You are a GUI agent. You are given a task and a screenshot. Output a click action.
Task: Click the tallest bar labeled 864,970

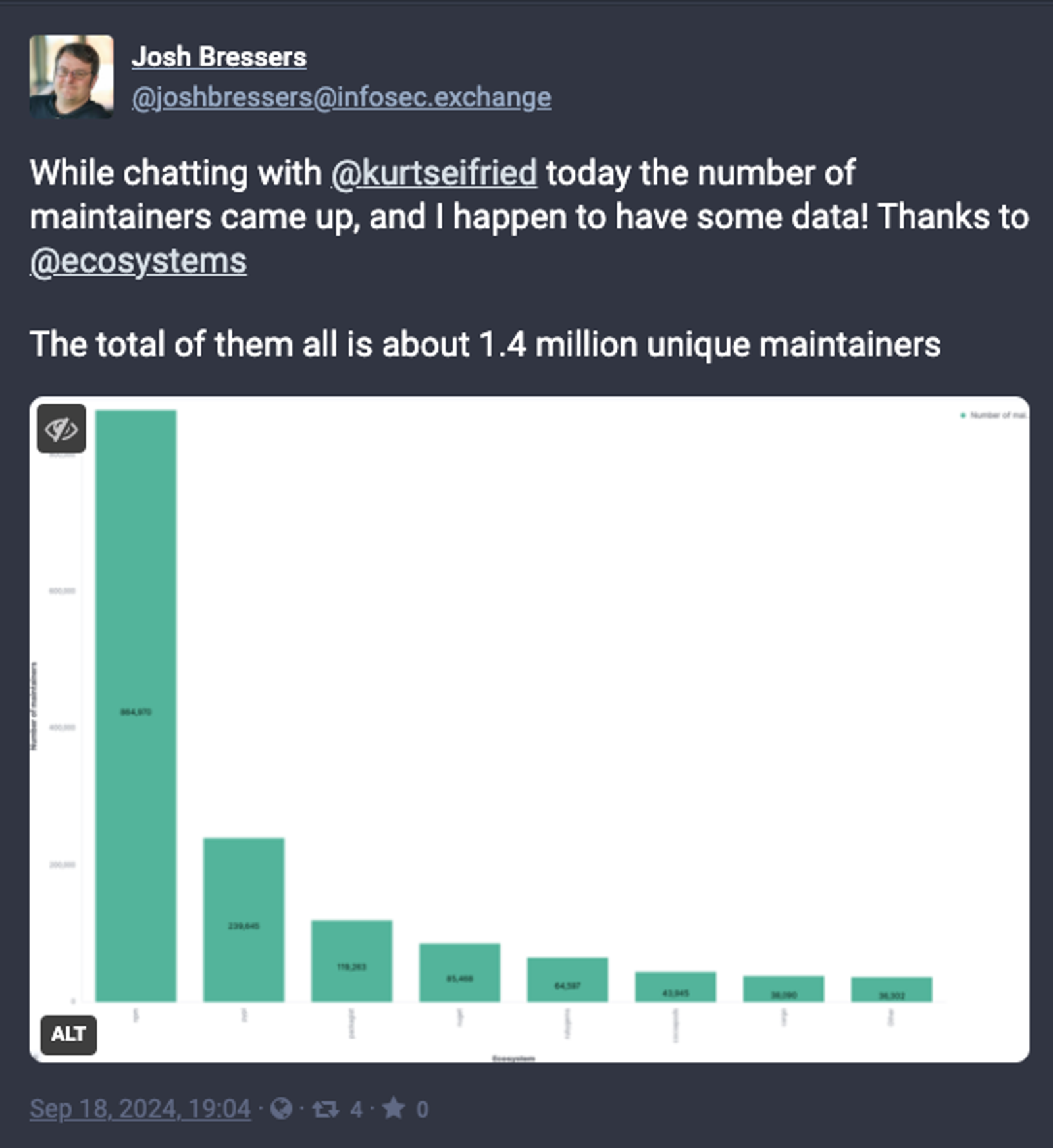pyautogui.click(x=136, y=706)
